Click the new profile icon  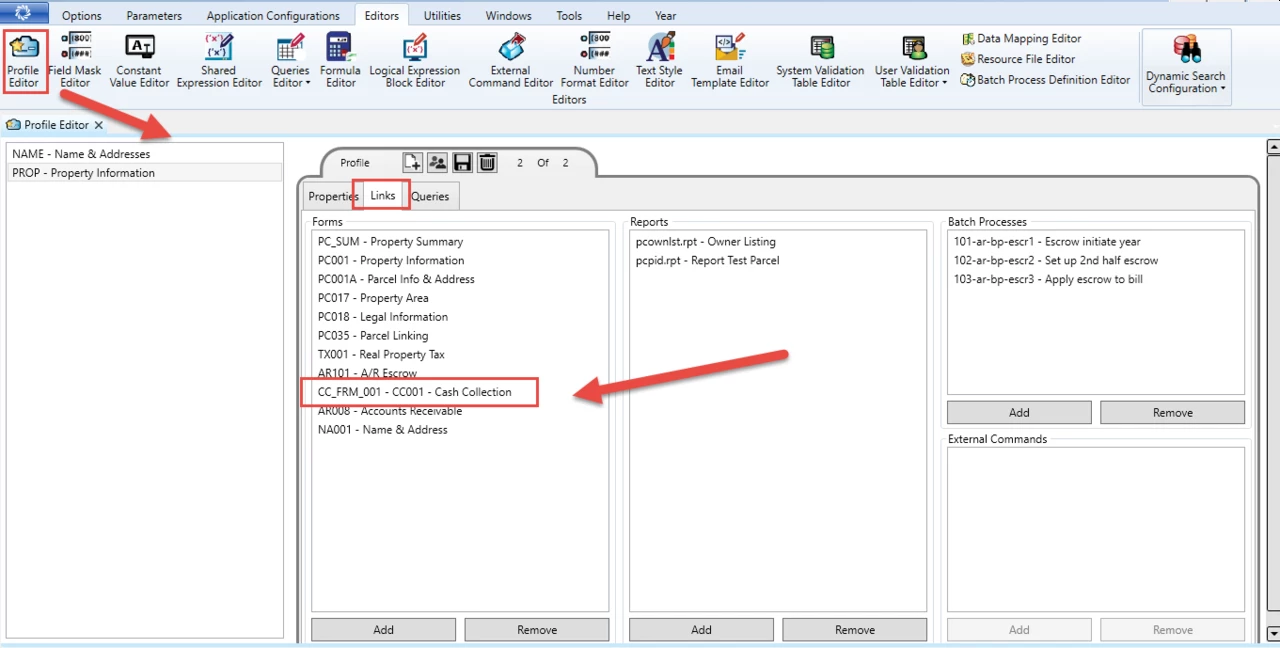point(412,163)
